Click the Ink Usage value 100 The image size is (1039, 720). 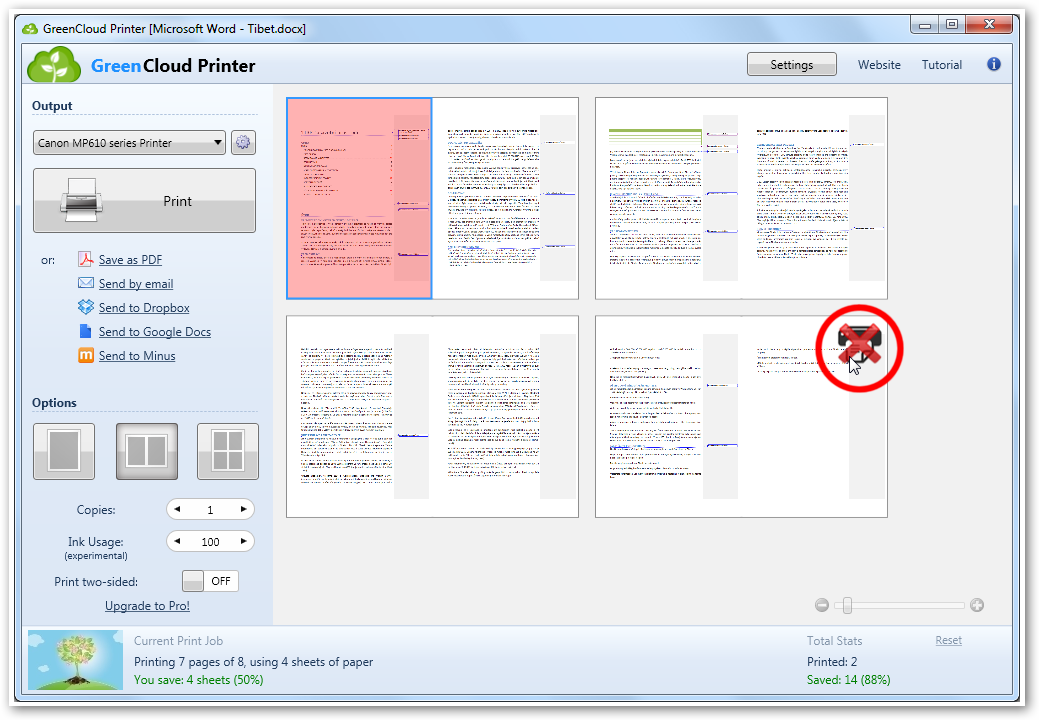click(x=210, y=541)
